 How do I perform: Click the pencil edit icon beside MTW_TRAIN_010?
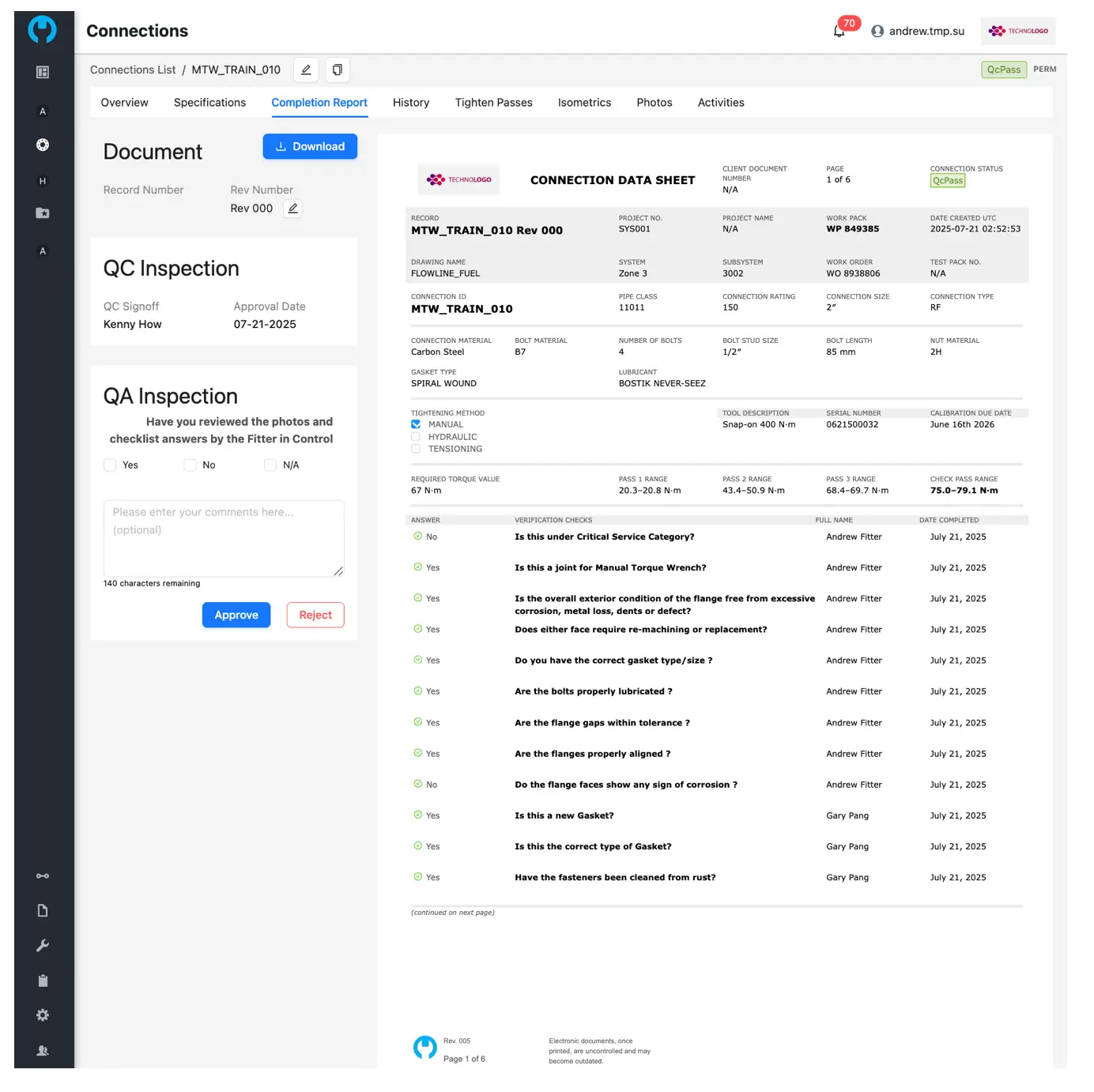click(x=306, y=70)
